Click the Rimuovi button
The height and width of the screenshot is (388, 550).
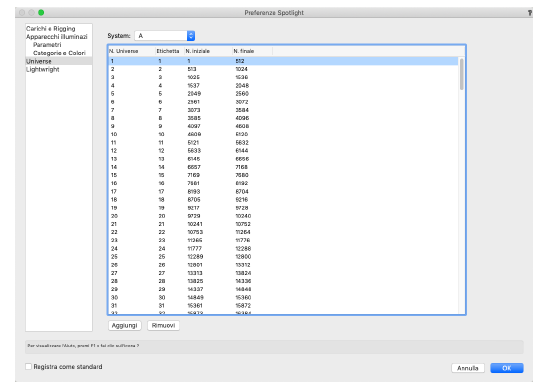coord(163,326)
